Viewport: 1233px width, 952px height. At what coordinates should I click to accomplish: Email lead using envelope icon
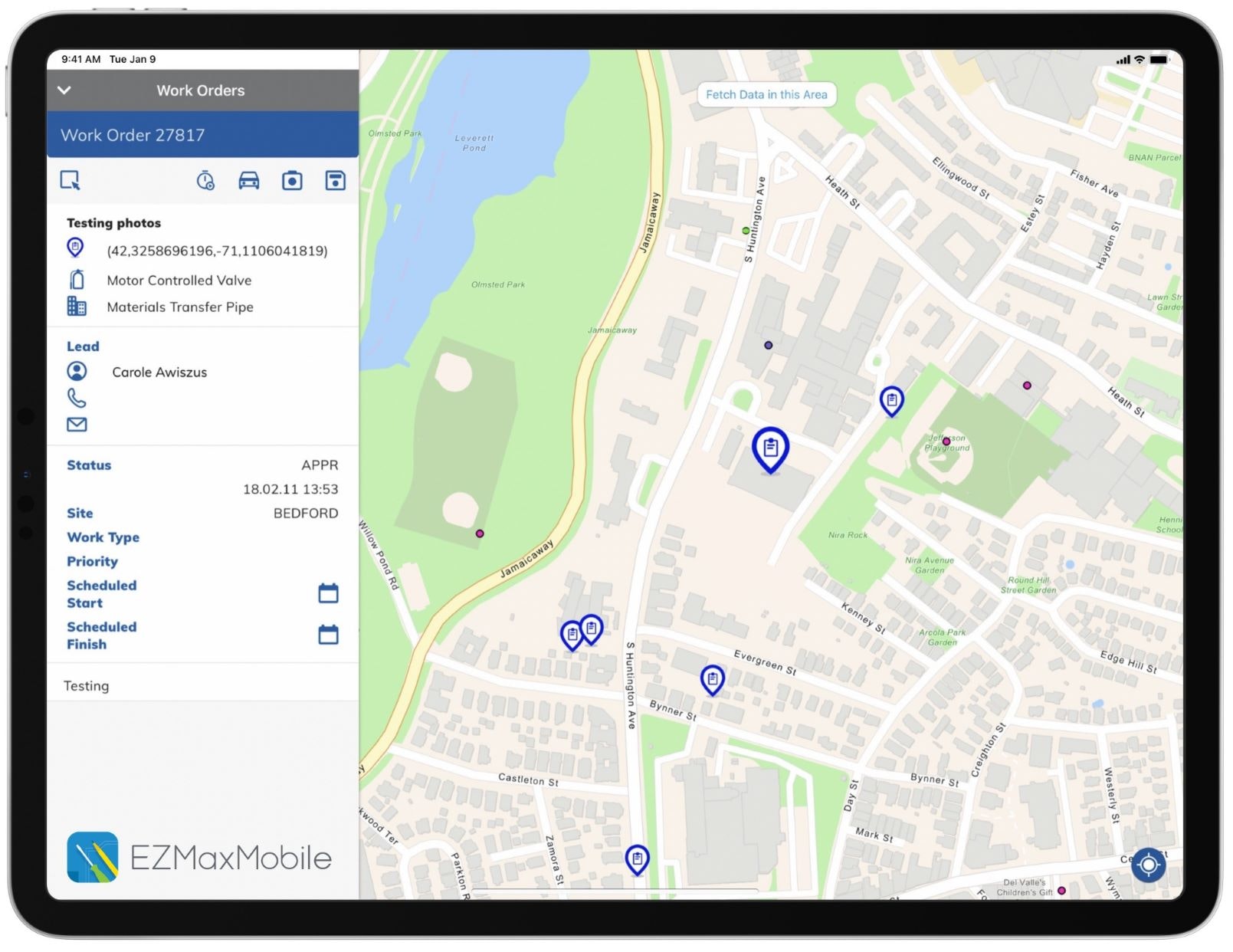click(x=77, y=425)
